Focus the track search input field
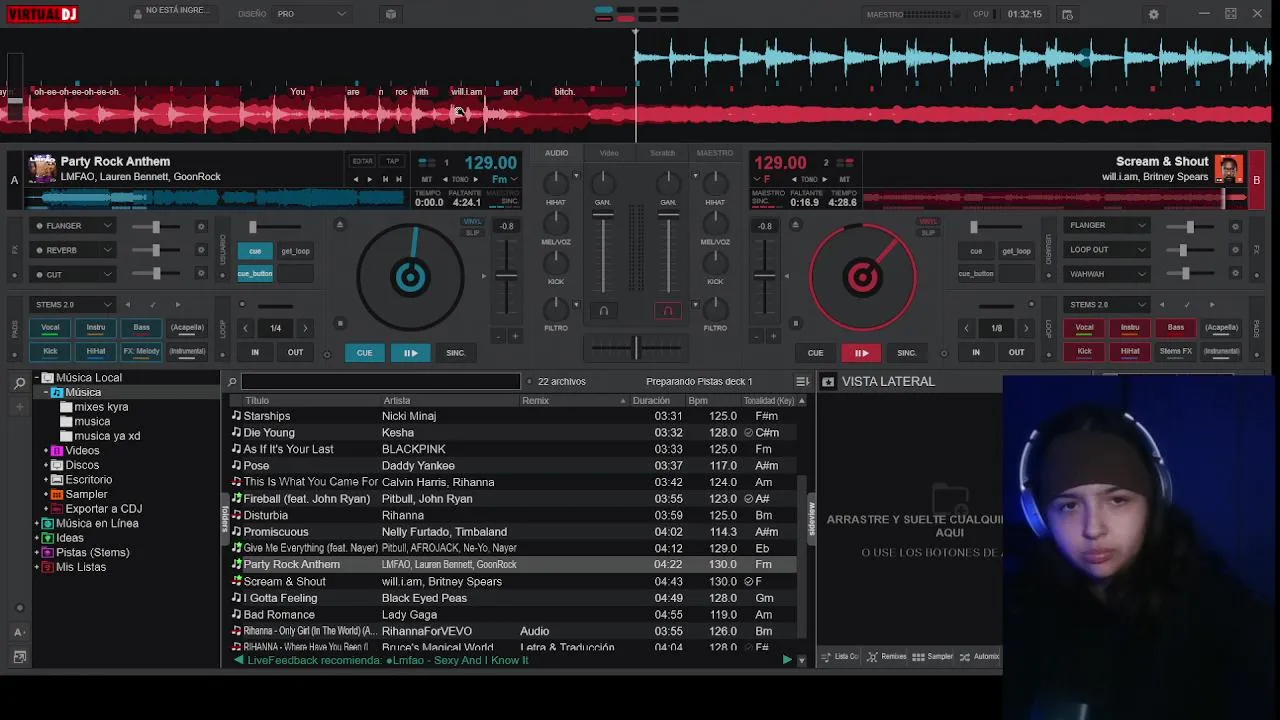The image size is (1280, 720). [380, 381]
